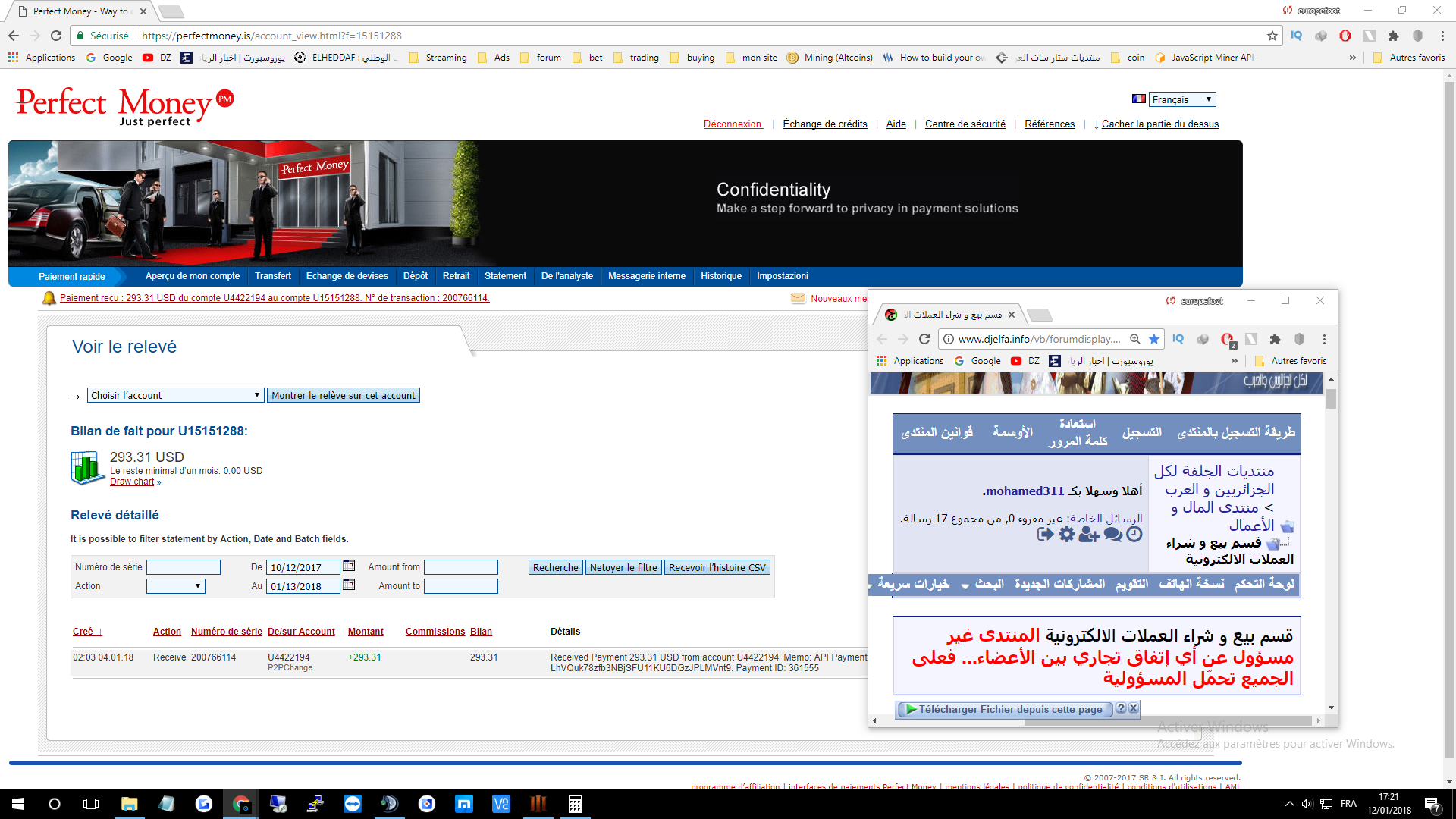Click help question mark on download bar

point(1121,708)
